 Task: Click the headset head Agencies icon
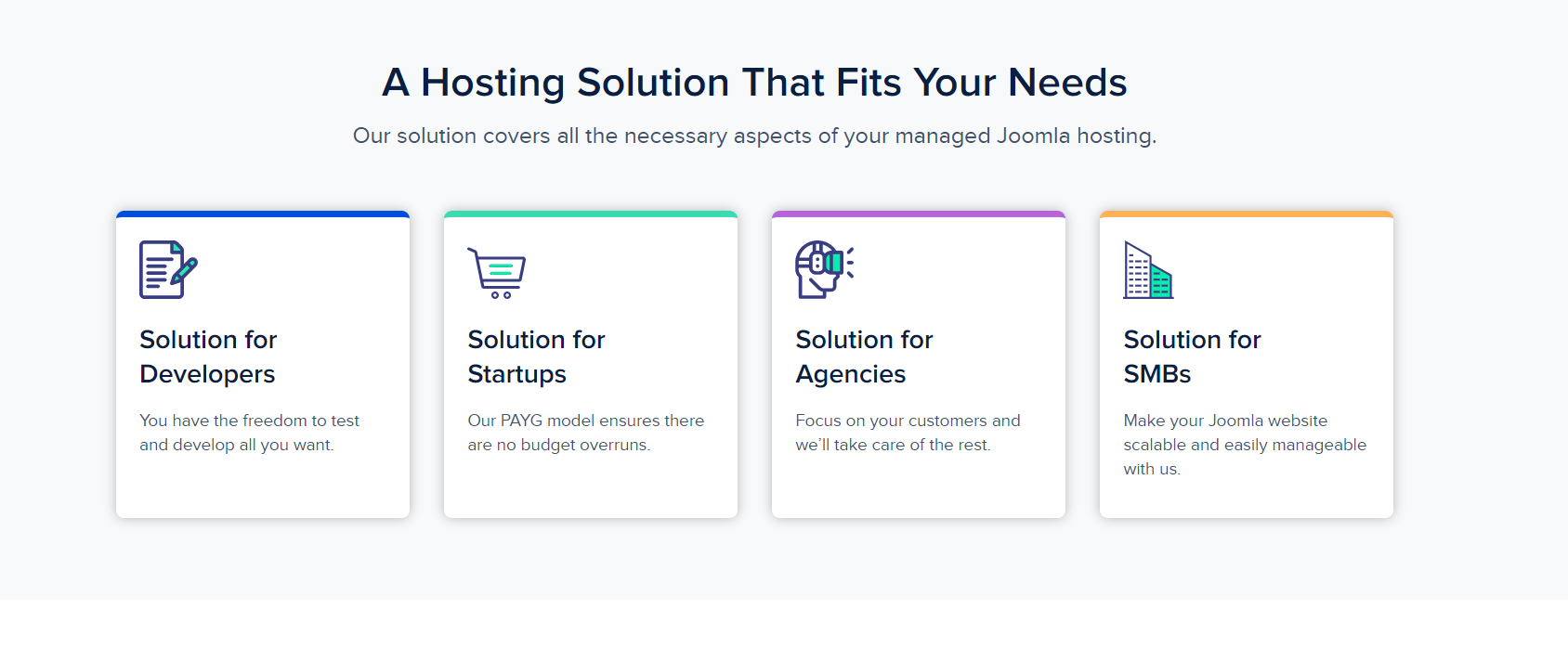[x=824, y=269]
